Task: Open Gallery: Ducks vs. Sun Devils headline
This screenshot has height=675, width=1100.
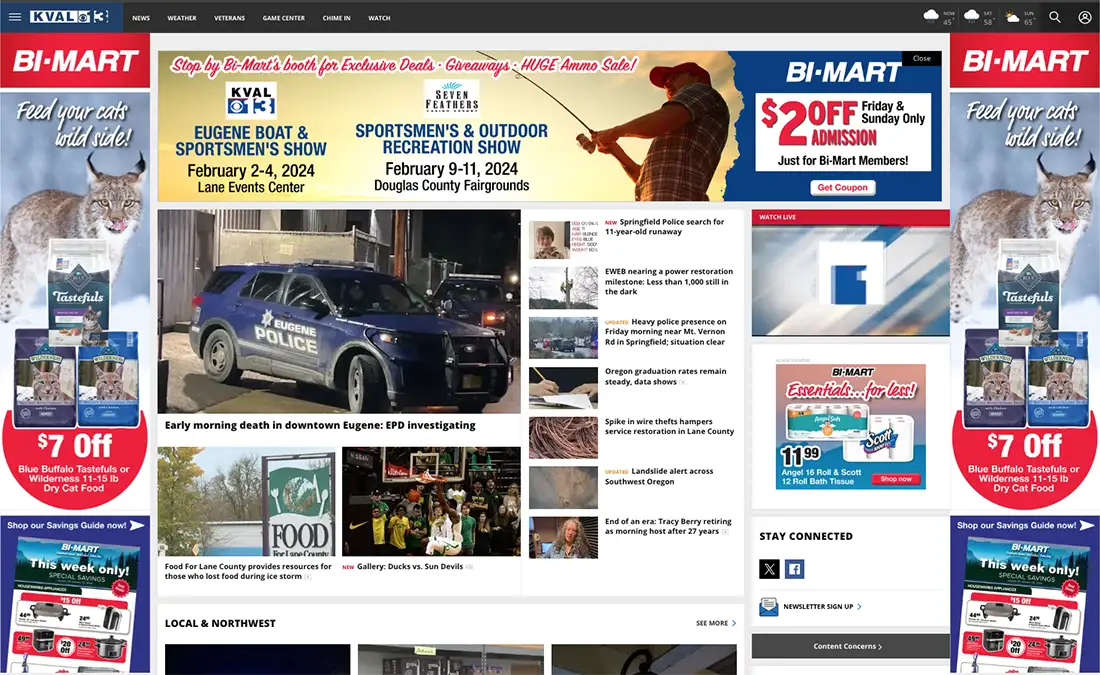Action: (410, 566)
